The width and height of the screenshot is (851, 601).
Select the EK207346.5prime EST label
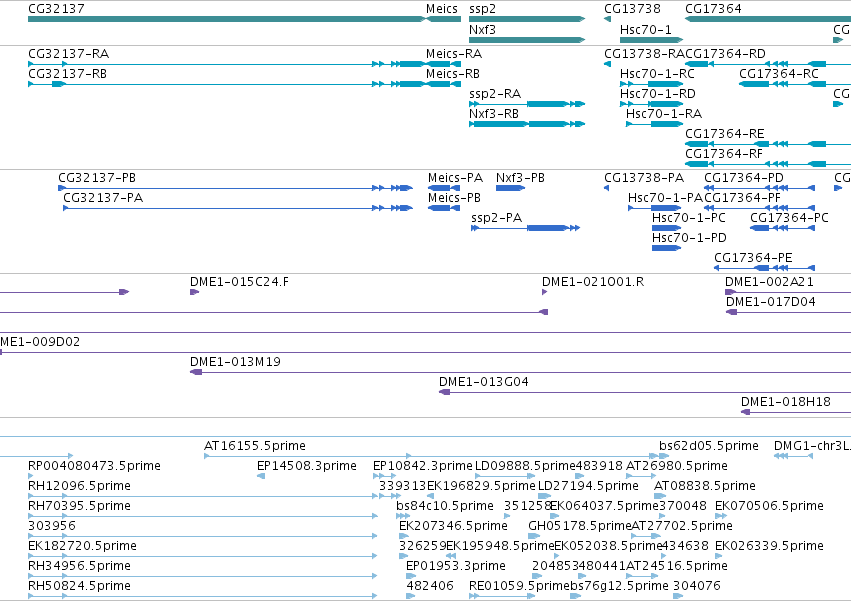pyautogui.click(x=454, y=527)
